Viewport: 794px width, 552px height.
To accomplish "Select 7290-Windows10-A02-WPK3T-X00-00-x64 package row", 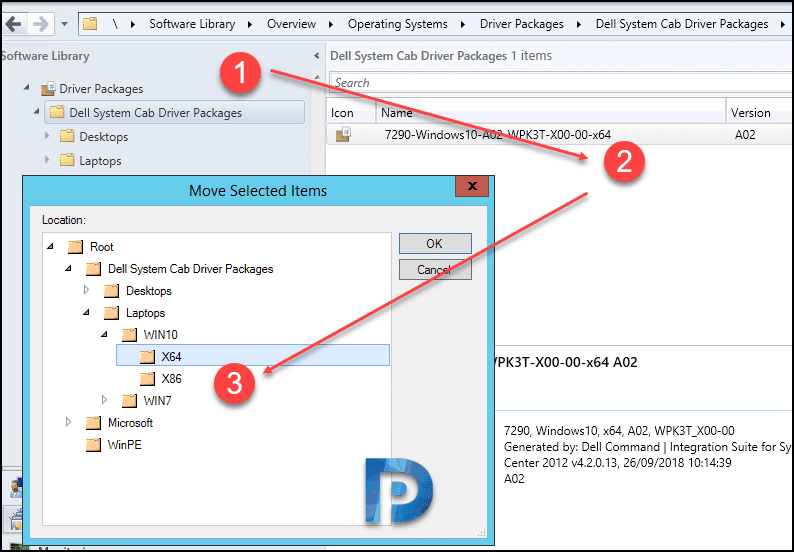I will click(559, 134).
